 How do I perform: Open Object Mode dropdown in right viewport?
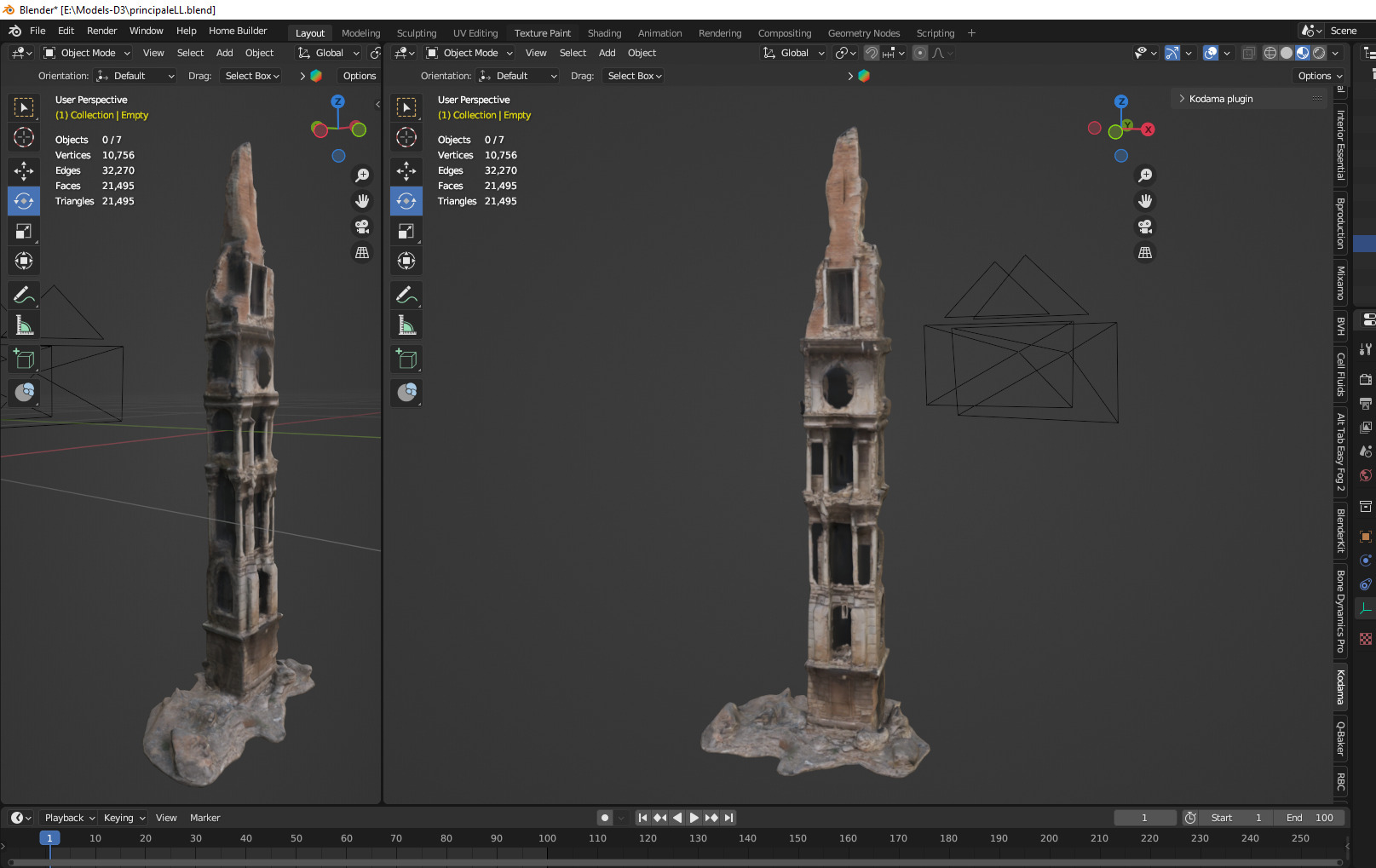tap(469, 53)
